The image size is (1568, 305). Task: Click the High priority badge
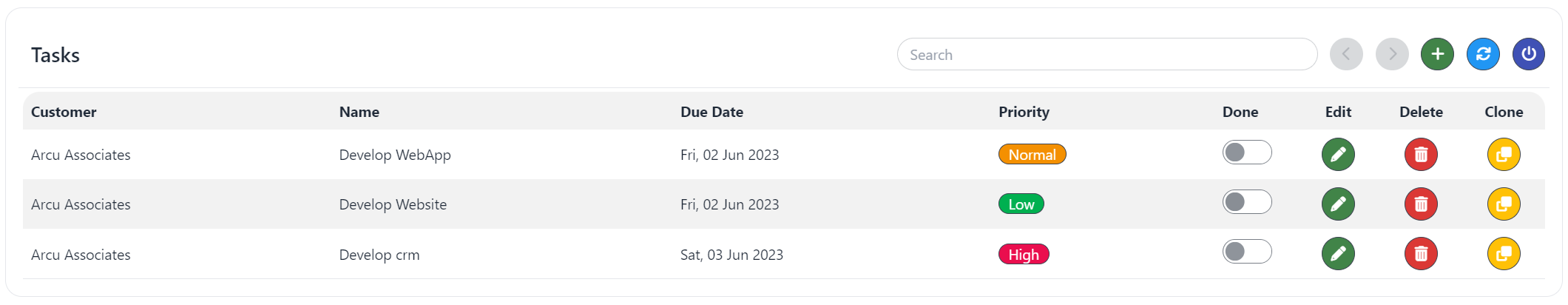pos(1024,255)
